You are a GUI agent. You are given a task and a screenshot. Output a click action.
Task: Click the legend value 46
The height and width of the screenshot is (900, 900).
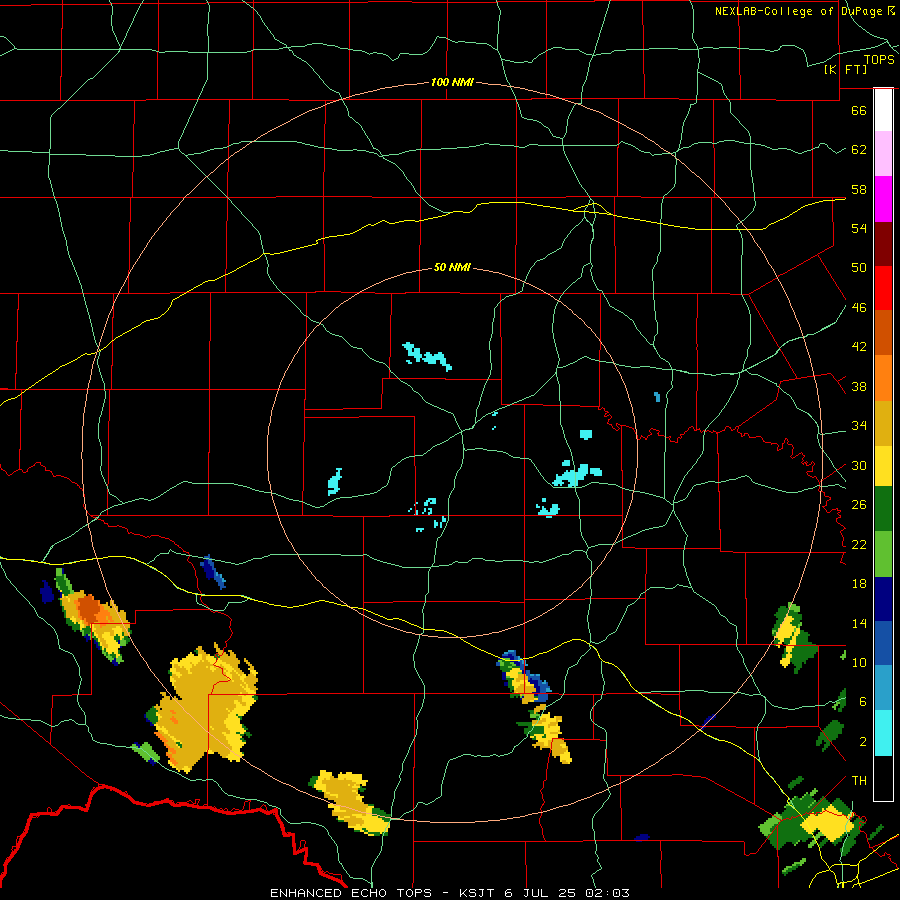pyautogui.click(x=859, y=308)
